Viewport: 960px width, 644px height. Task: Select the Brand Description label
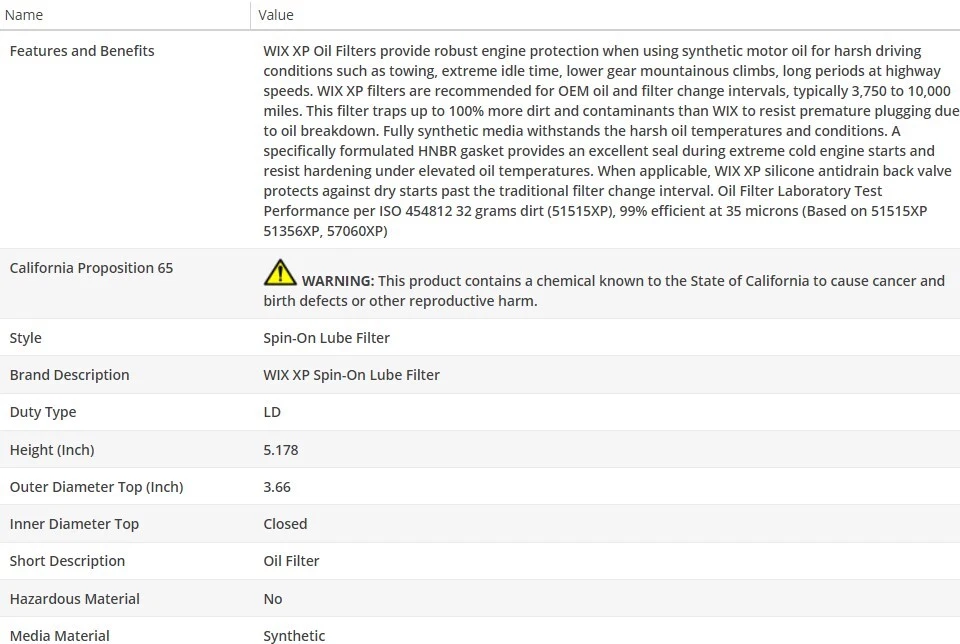69,375
